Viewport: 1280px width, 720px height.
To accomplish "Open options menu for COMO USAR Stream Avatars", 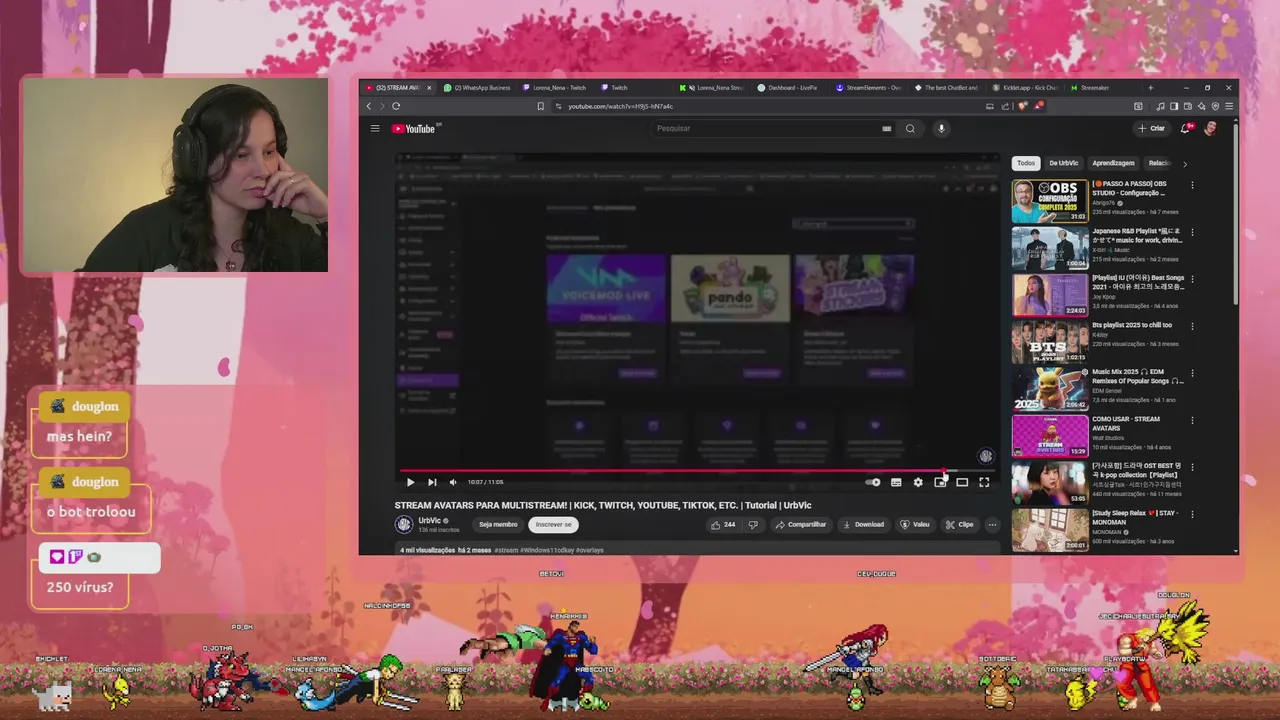I will point(1192,420).
